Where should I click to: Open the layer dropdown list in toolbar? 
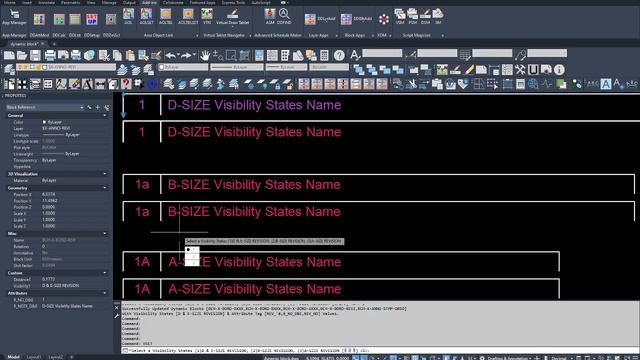[x=66, y=67]
